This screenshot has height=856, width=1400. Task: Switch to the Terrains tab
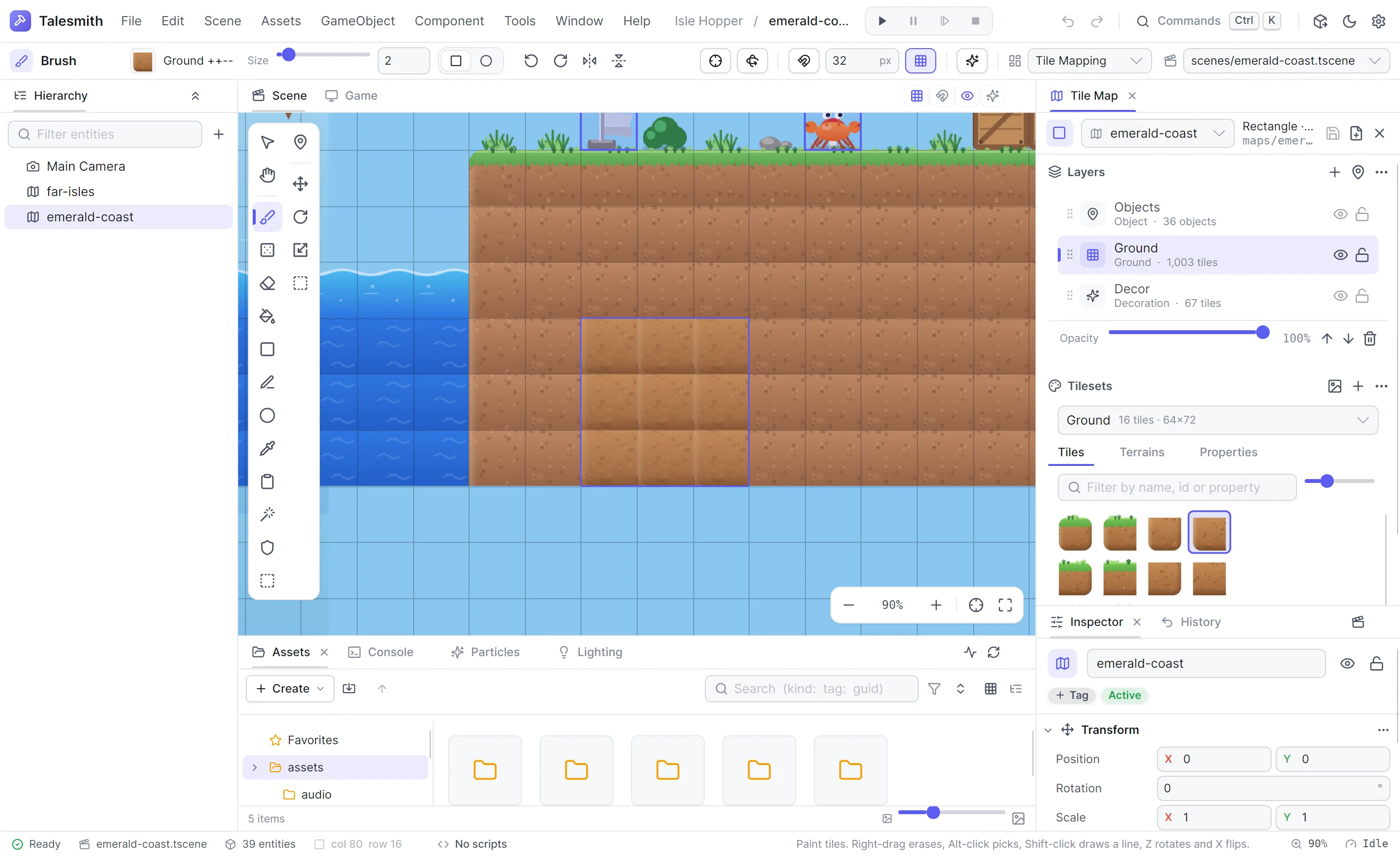point(1141,452)
